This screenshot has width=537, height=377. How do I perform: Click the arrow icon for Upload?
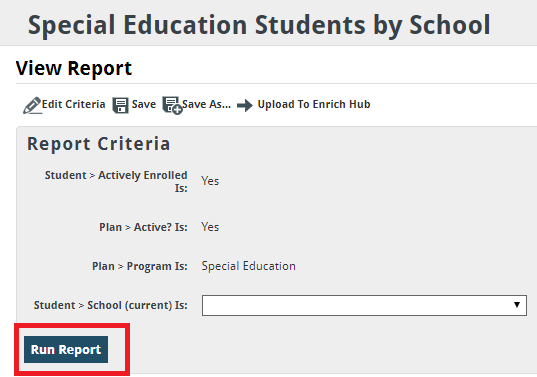(x=245, y=105)
